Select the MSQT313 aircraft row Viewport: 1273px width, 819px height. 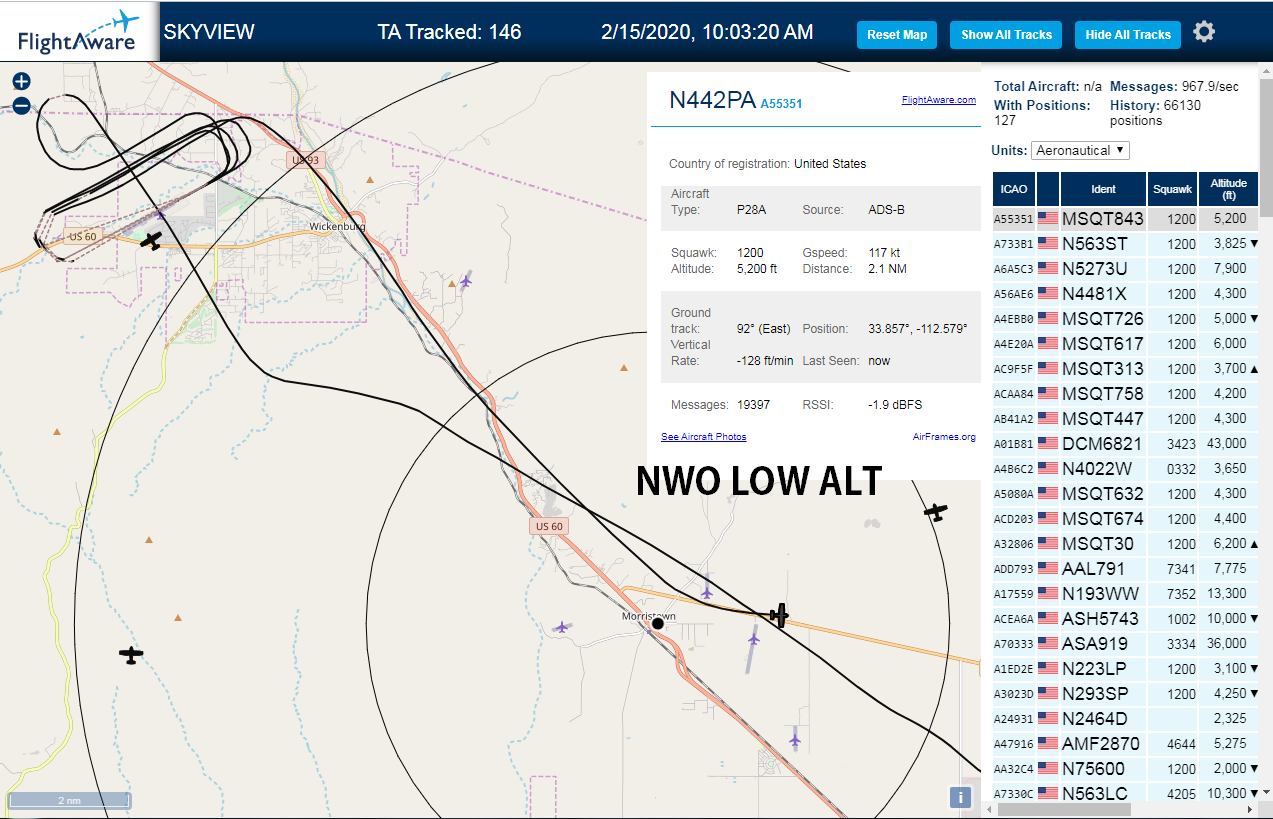1125,369
